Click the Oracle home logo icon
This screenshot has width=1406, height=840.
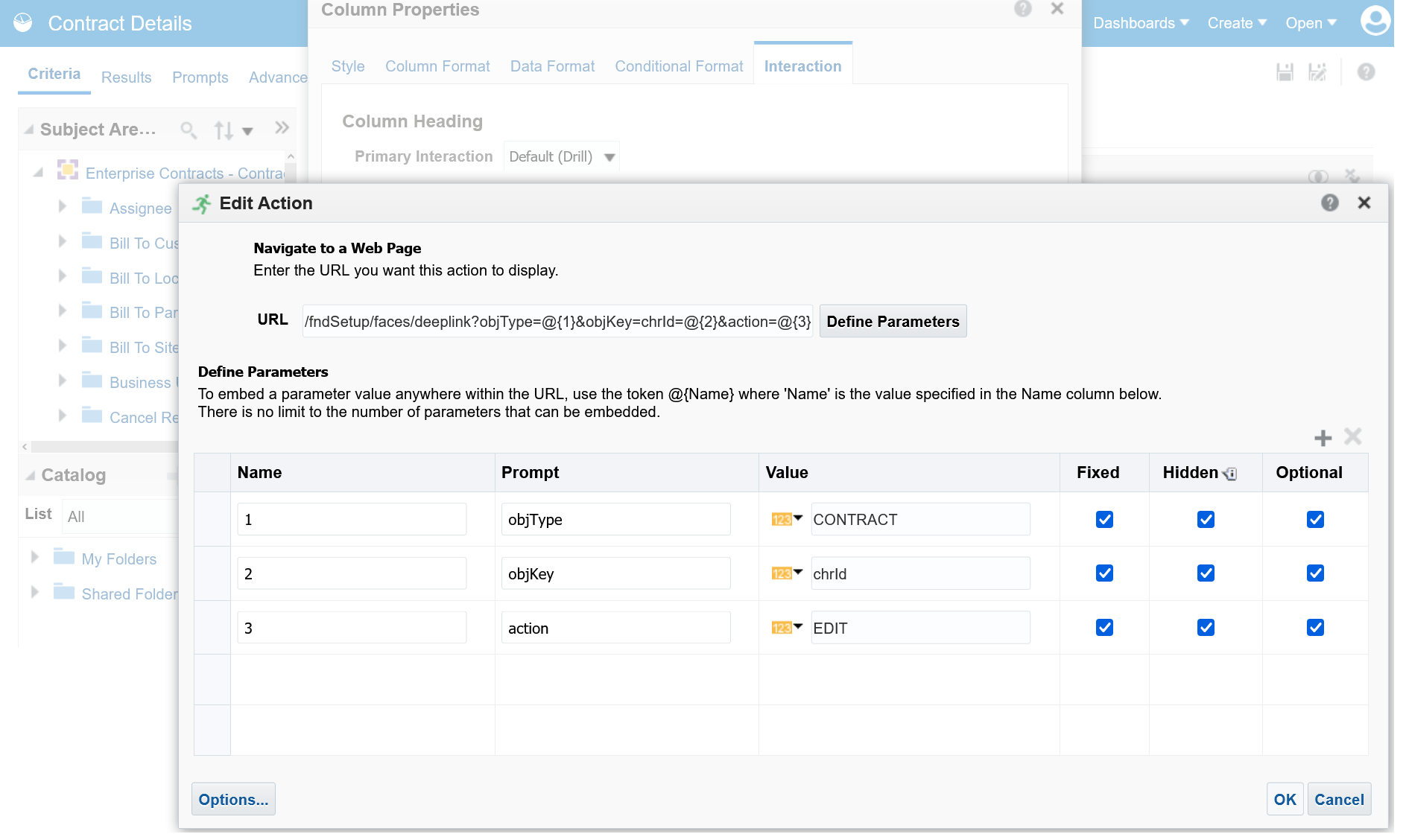(x=23, y=23)
